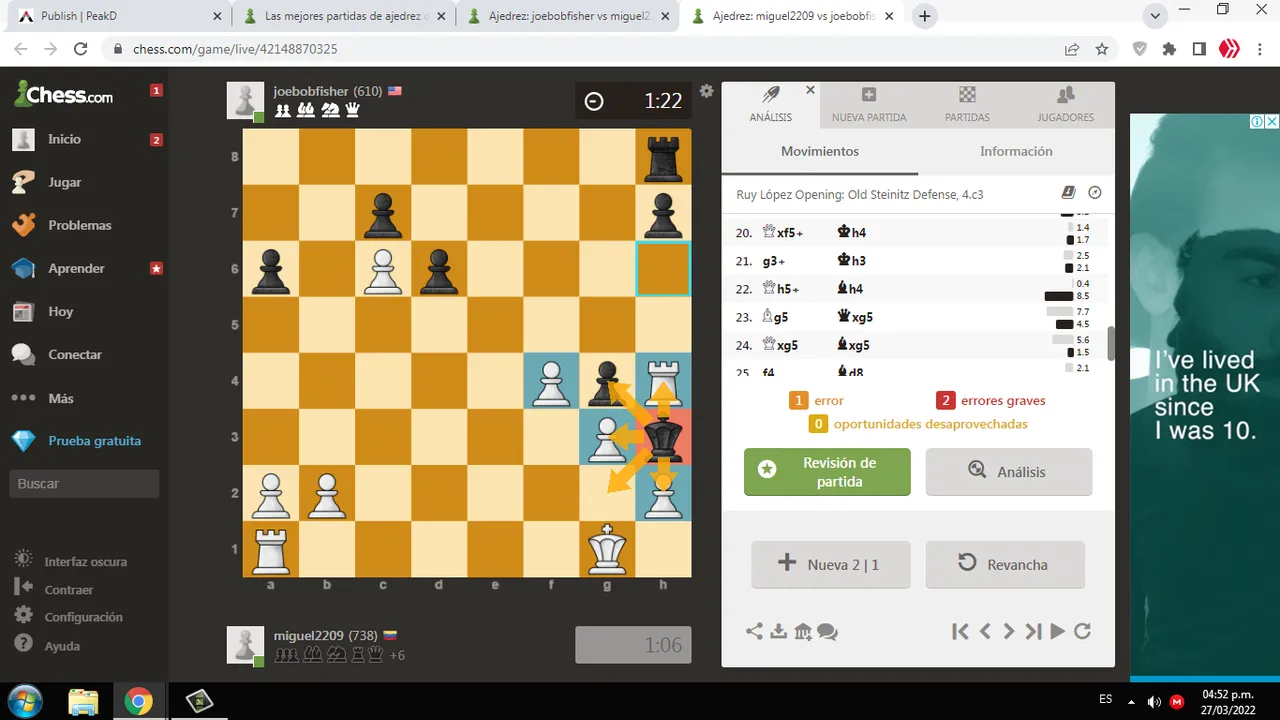Click joebobfisher's avatar thumbnail

click(x=245, y=101)
